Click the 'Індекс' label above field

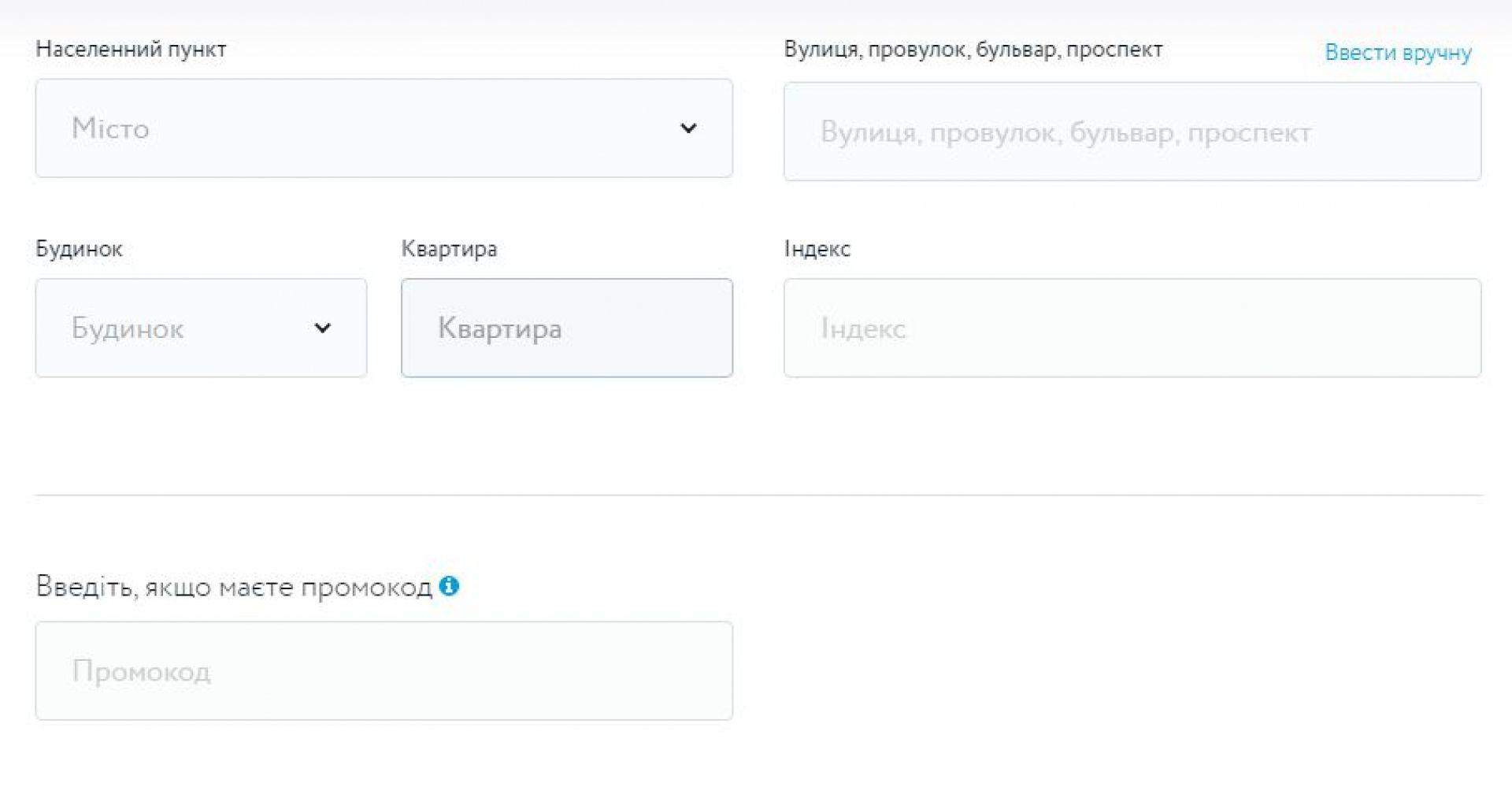[x=817, y=249]
